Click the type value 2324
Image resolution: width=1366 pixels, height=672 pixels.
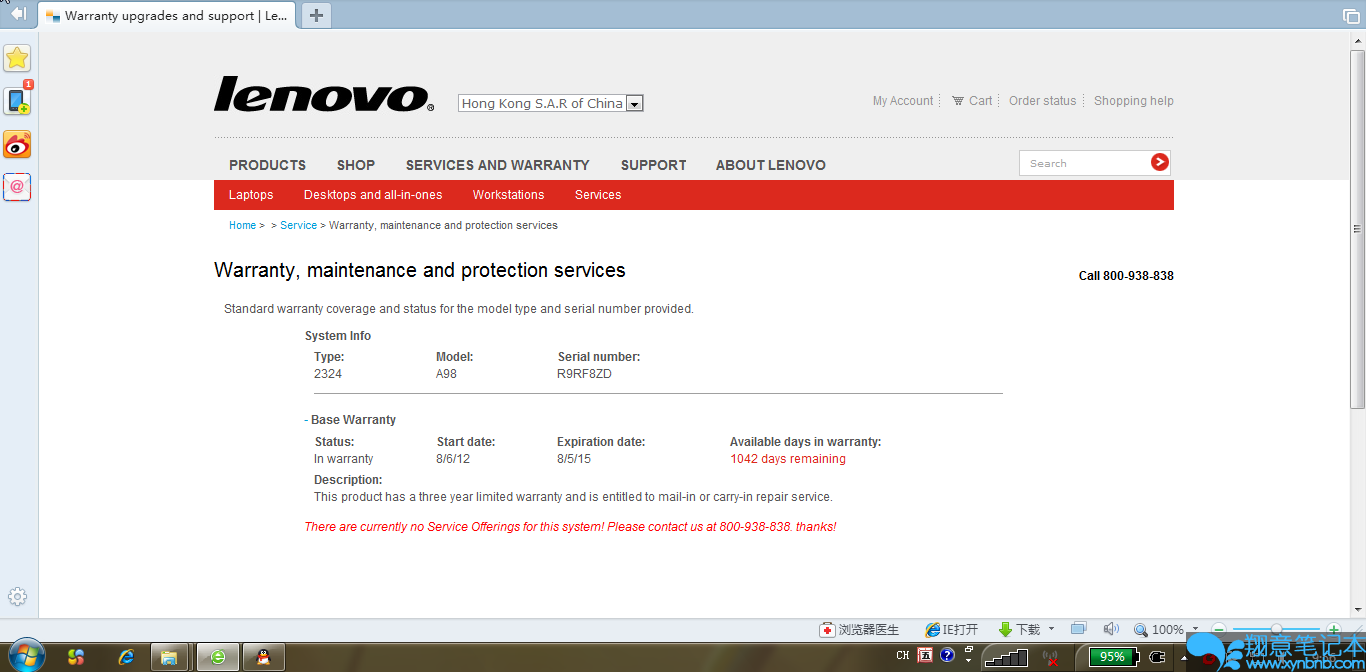[328, 374]
